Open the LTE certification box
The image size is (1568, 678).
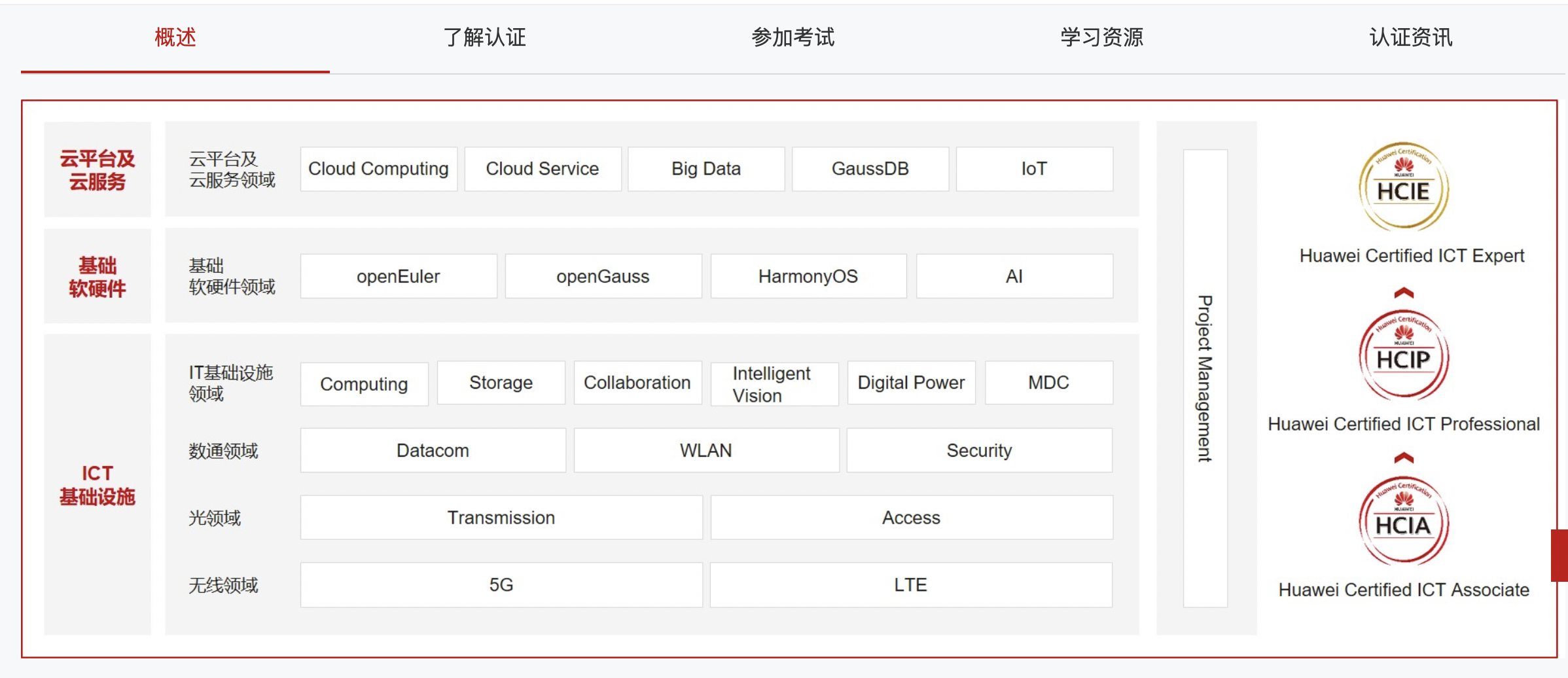tap(911, 585)
